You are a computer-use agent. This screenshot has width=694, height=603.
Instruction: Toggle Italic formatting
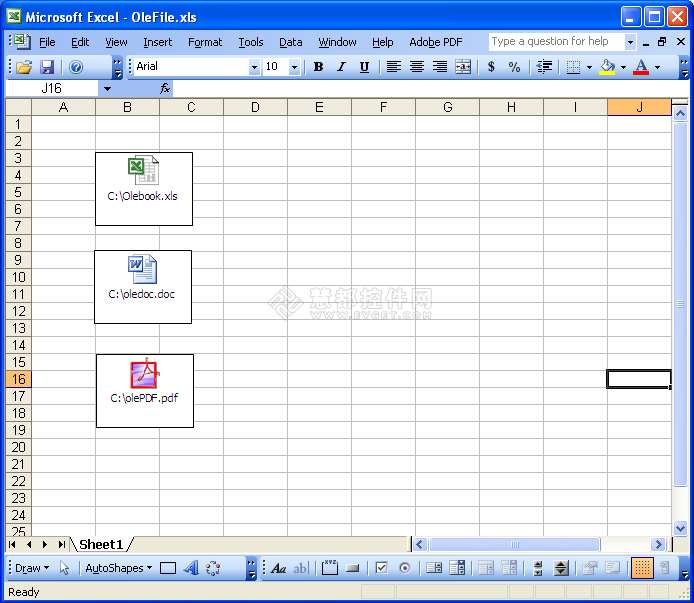tap(341, 67)
